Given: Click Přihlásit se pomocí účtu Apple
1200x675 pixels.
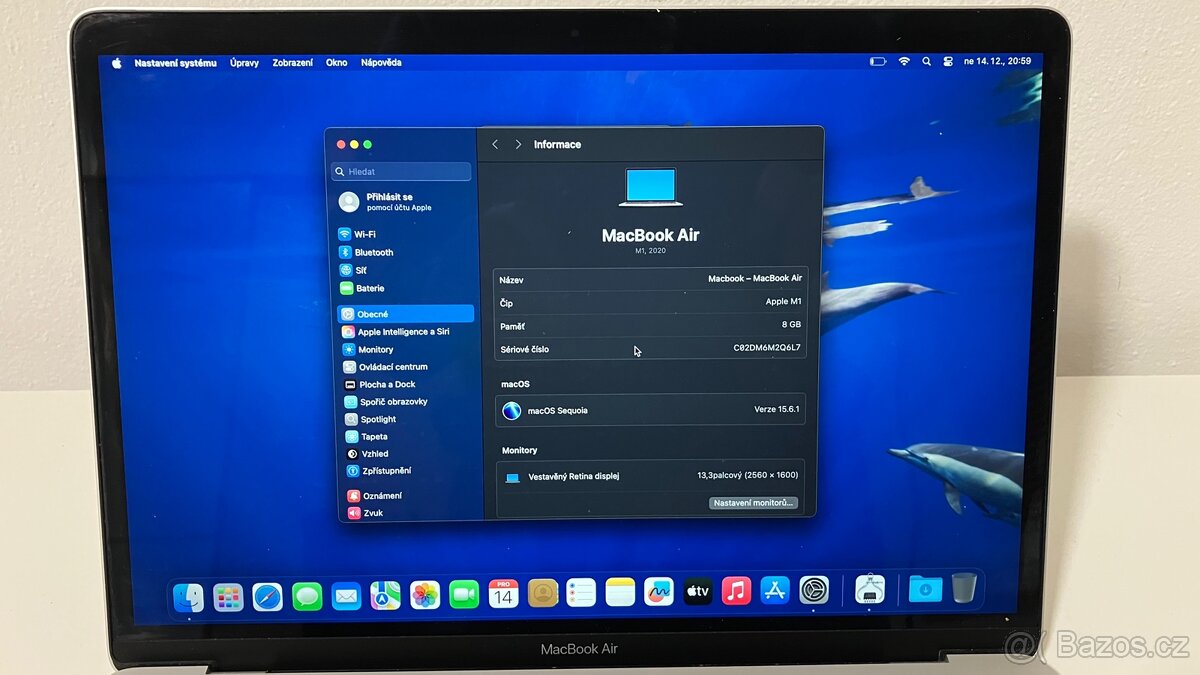Looking at the screenshot, I should [x=391, y=201].
